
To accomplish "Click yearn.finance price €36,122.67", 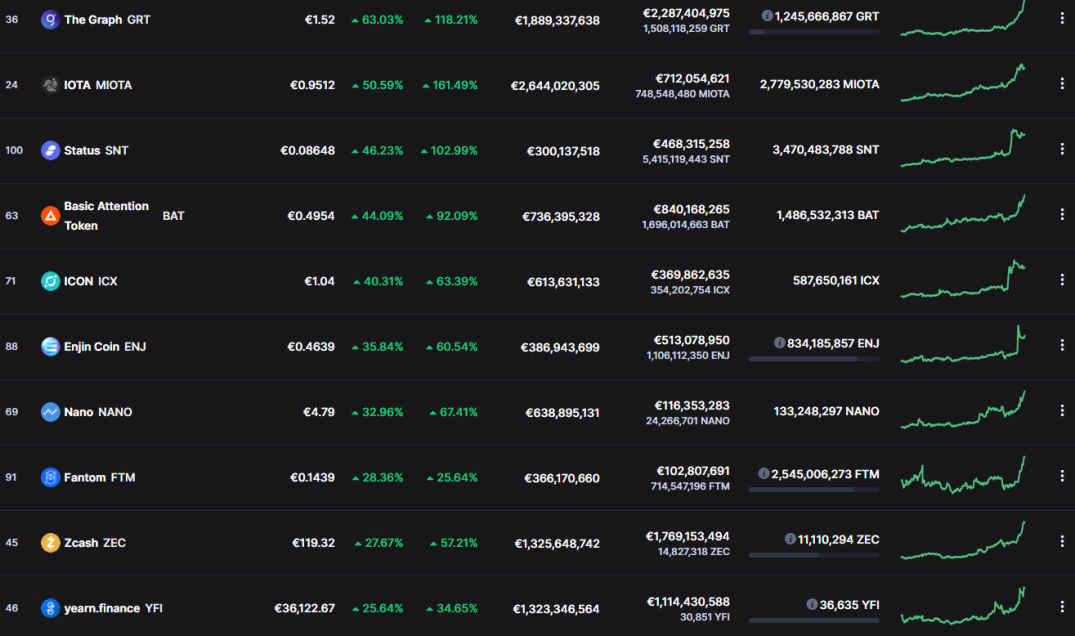I will [x=304, y=608].
